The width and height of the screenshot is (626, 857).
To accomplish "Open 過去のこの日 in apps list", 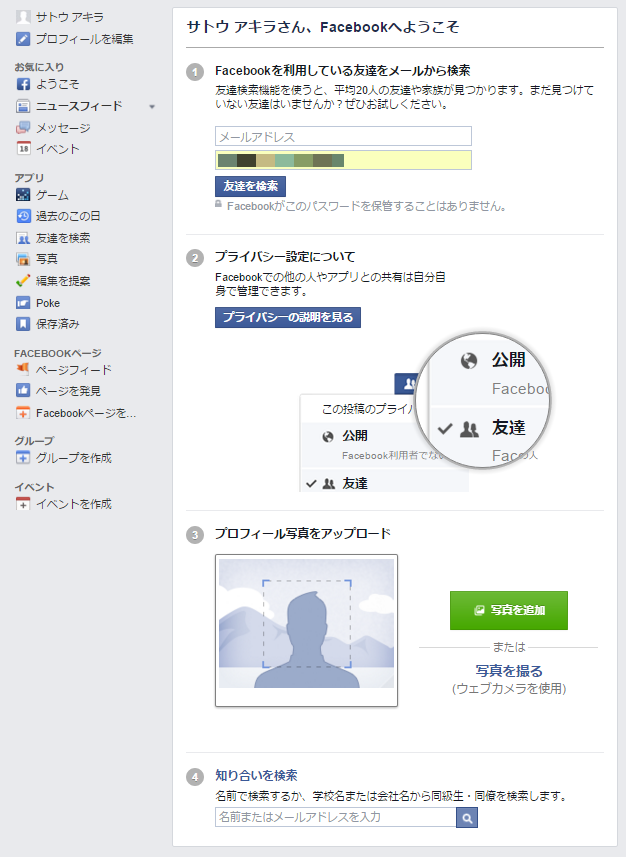I will point(68,216).
